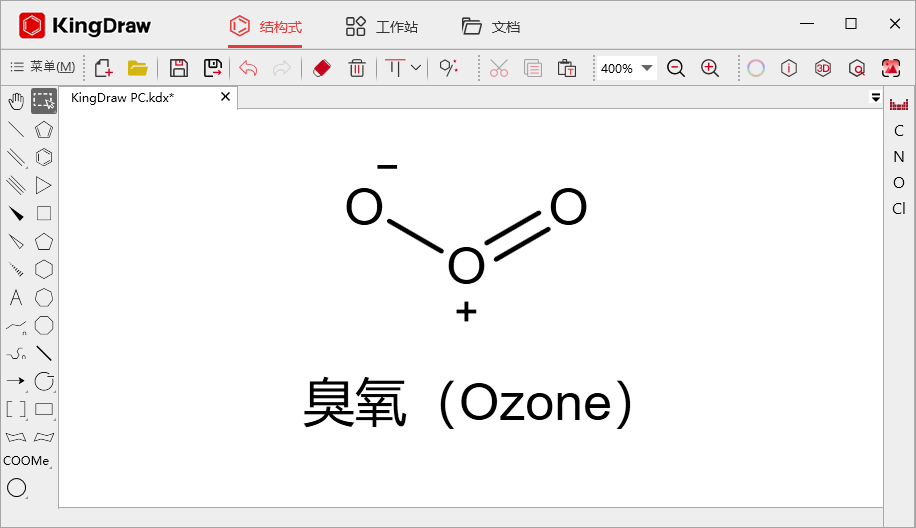916x528 pixels.
Task: Undo the last action
Action: [248, 68]
